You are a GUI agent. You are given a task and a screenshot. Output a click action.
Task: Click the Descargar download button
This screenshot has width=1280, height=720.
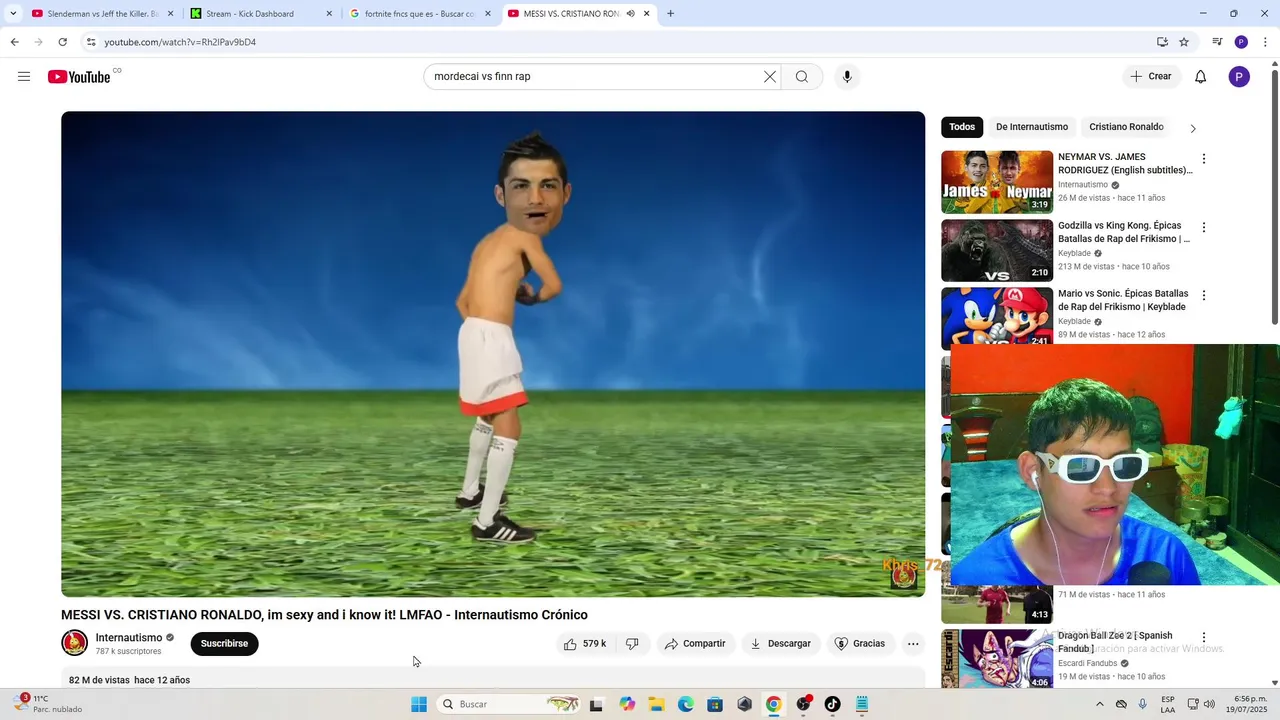pos(781,644)
